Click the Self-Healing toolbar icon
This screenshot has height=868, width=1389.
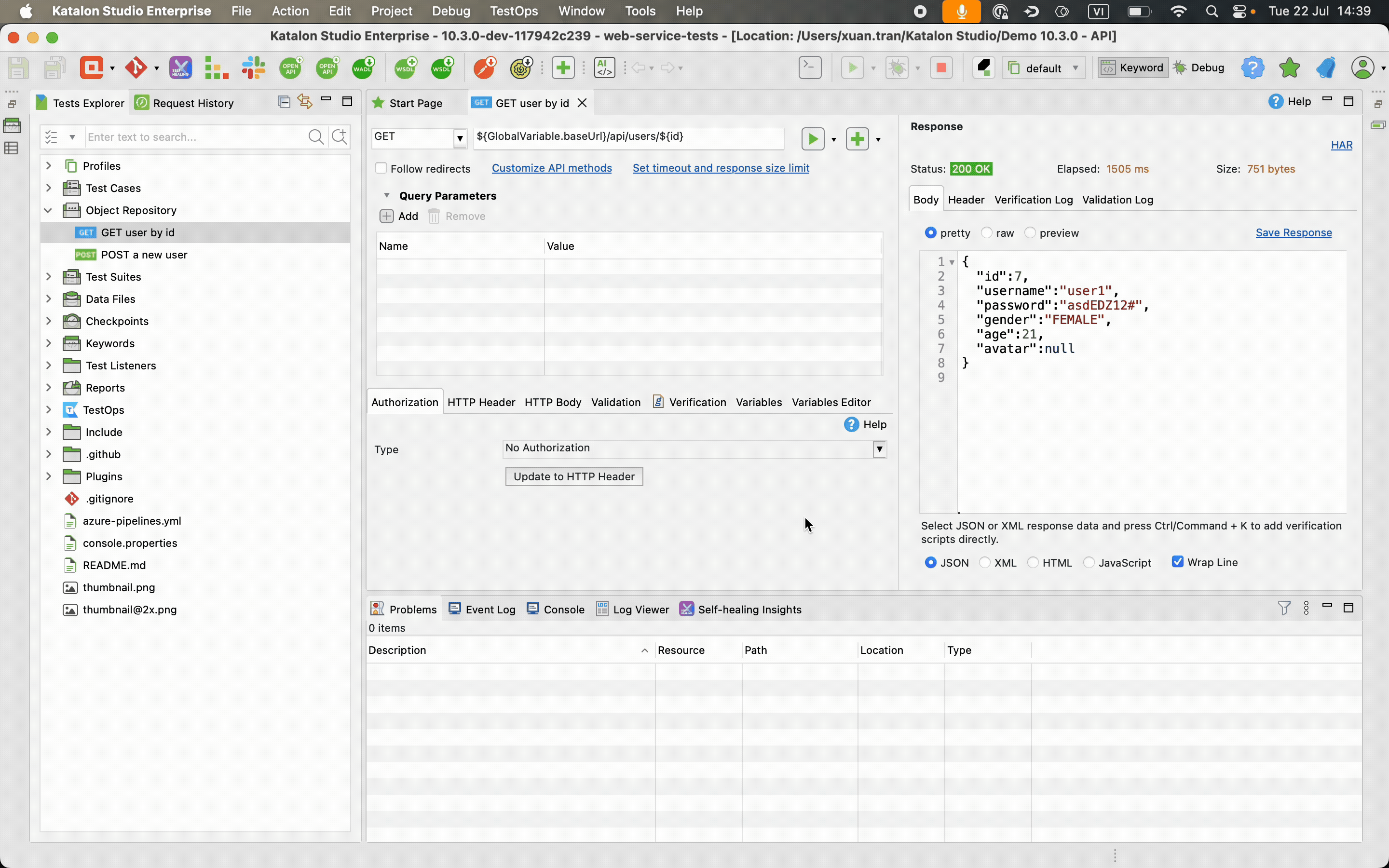coord(180,68)
